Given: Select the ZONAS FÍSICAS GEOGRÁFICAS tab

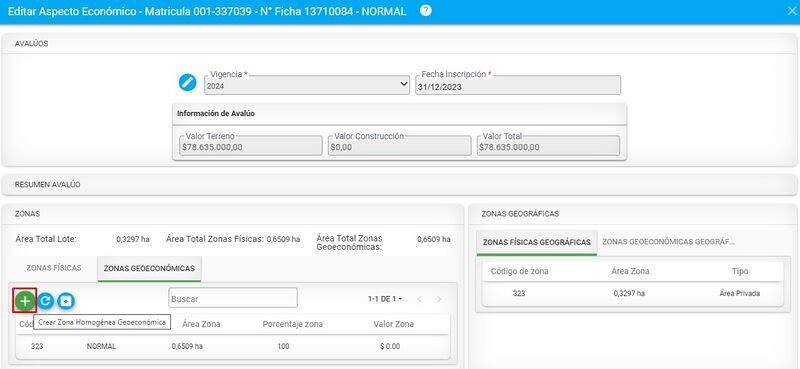Looking at the screenshot, I should coord(537,242).
